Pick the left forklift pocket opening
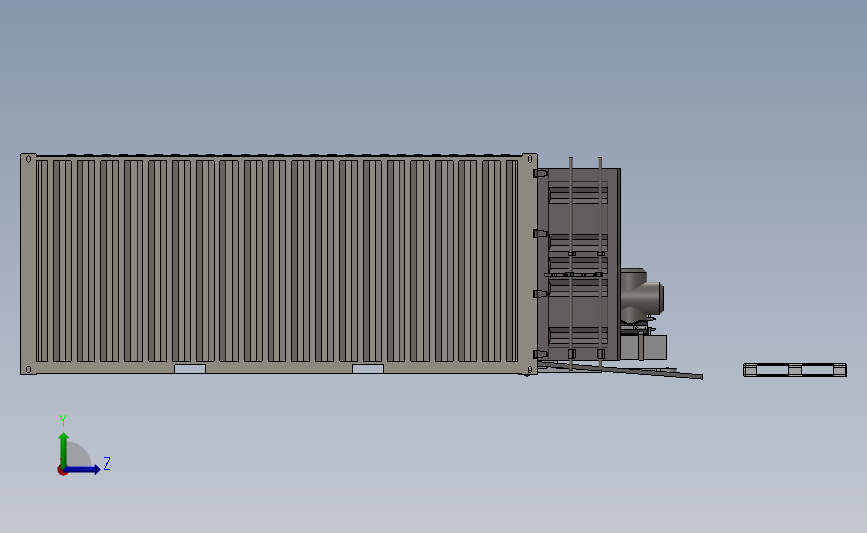 coord(190,369)
